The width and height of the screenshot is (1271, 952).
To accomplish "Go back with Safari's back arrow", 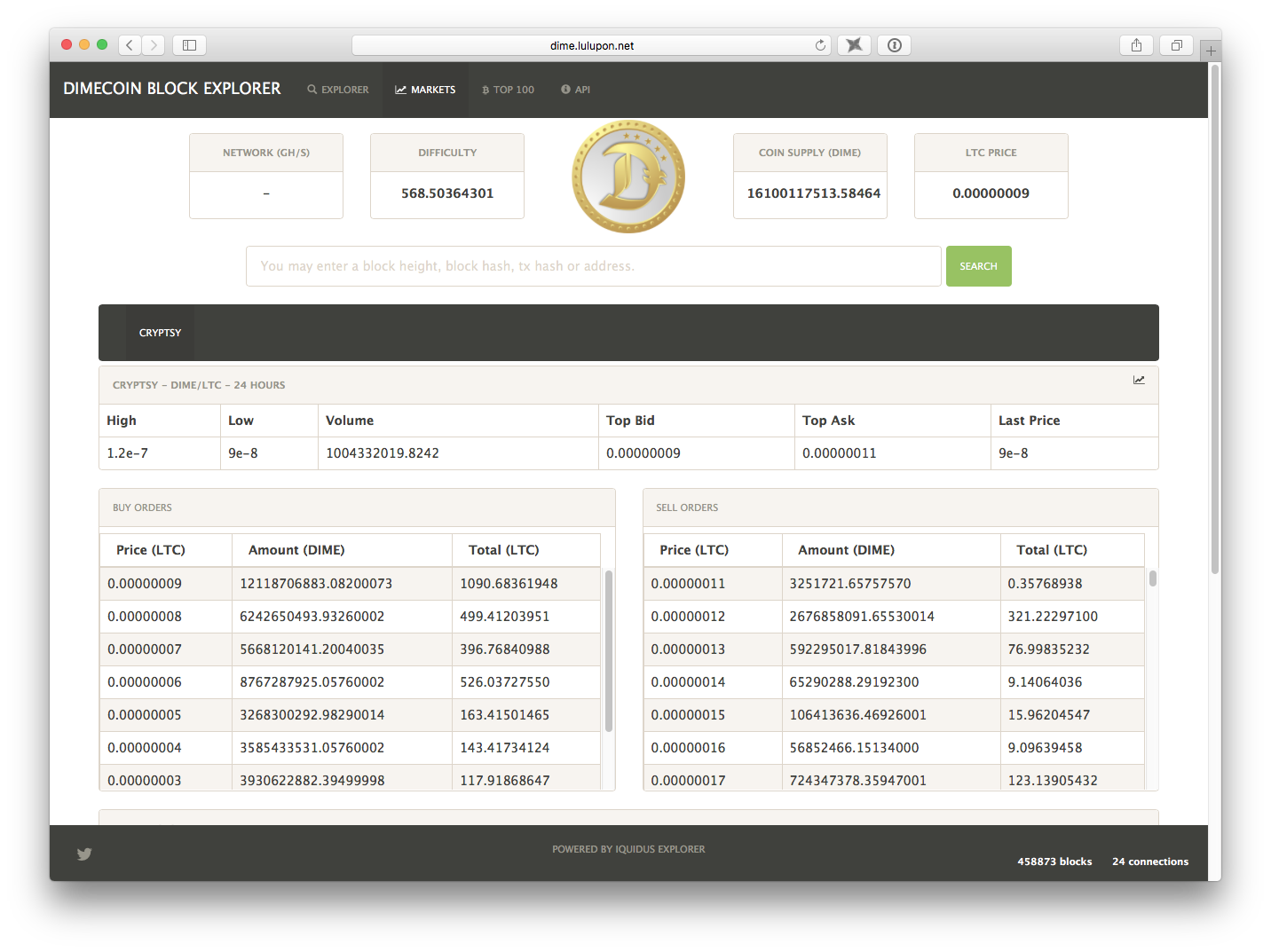I will pyautogui.click(x=130, y=45).
